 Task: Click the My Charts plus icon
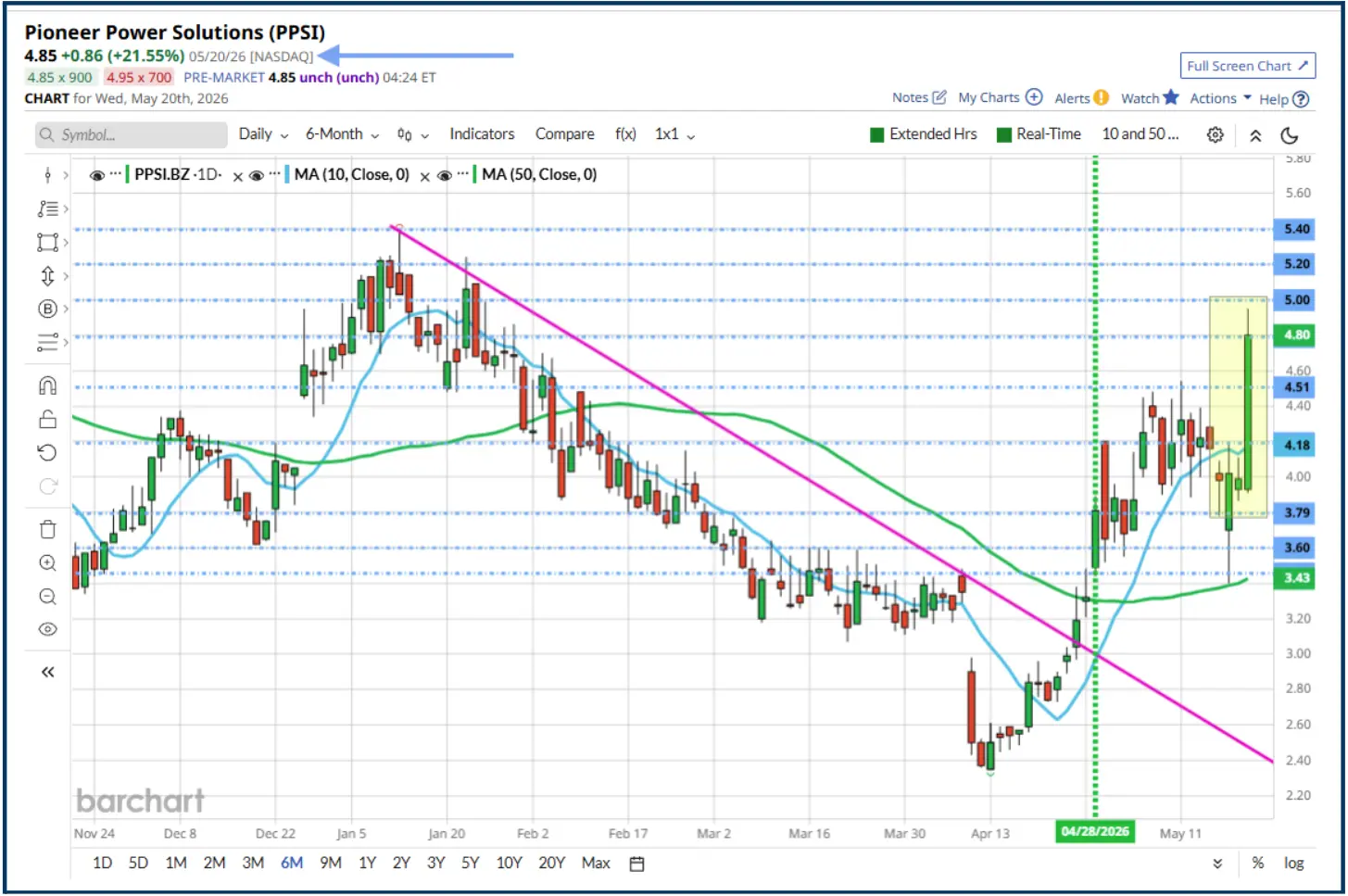point(1034,97)
